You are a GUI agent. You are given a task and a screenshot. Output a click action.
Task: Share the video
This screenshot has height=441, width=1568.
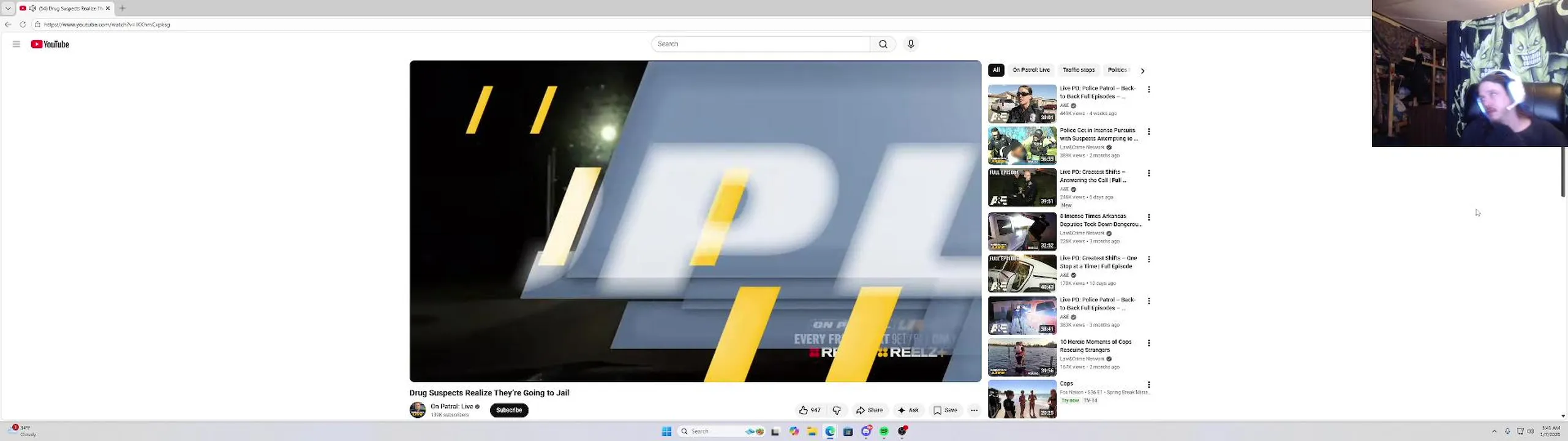pos(869,410)
